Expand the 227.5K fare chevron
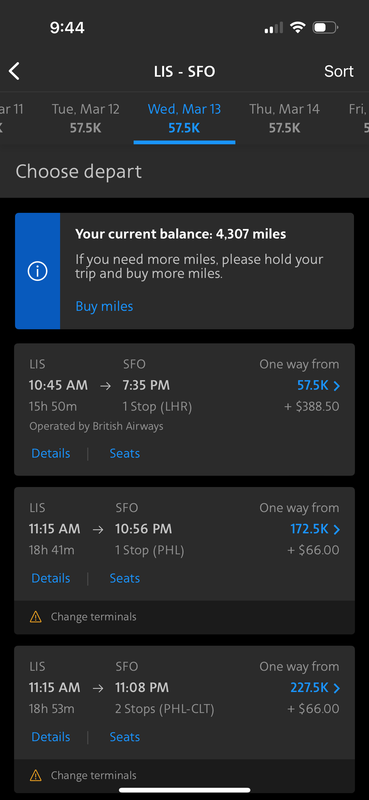369x800 pixels. coord(336,688)
